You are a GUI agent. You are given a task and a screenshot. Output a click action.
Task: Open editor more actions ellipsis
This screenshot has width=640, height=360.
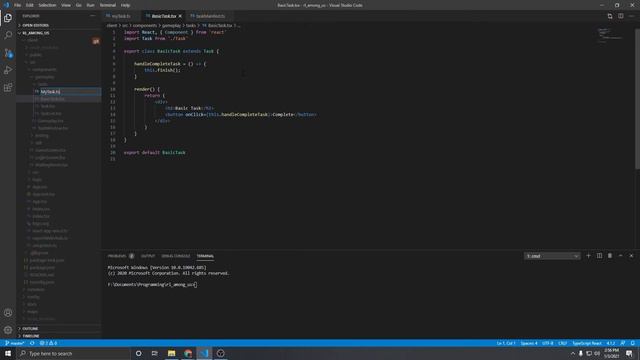coord(631,16)
